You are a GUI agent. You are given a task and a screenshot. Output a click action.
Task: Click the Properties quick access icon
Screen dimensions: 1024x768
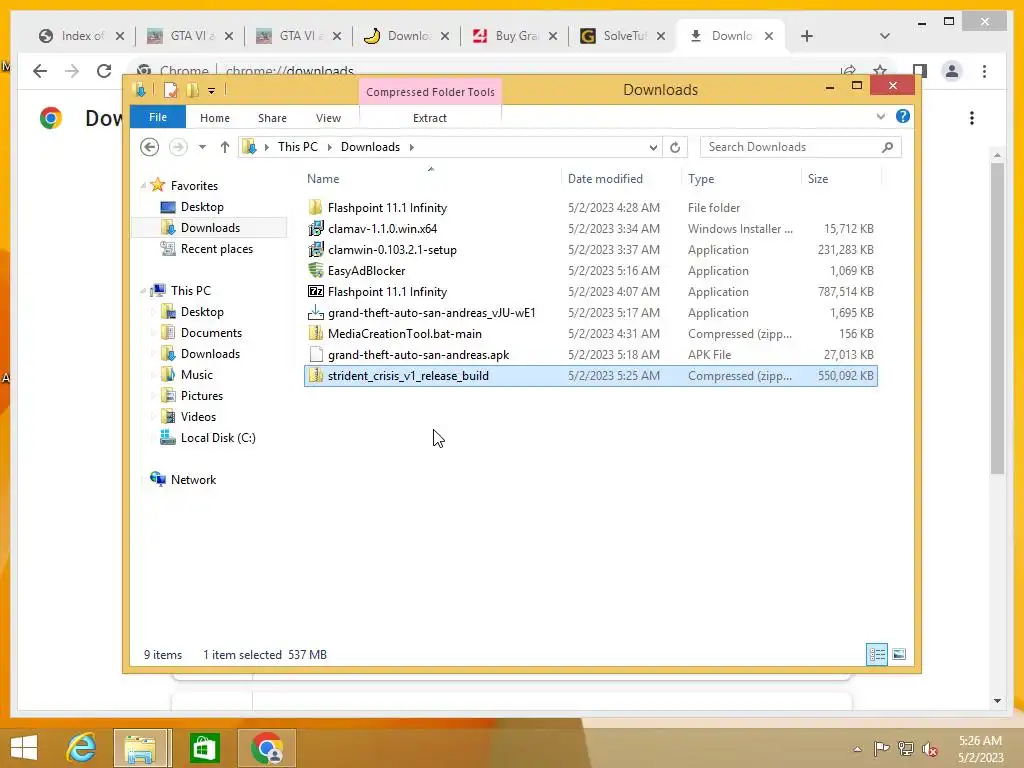(x=170, y=90)
